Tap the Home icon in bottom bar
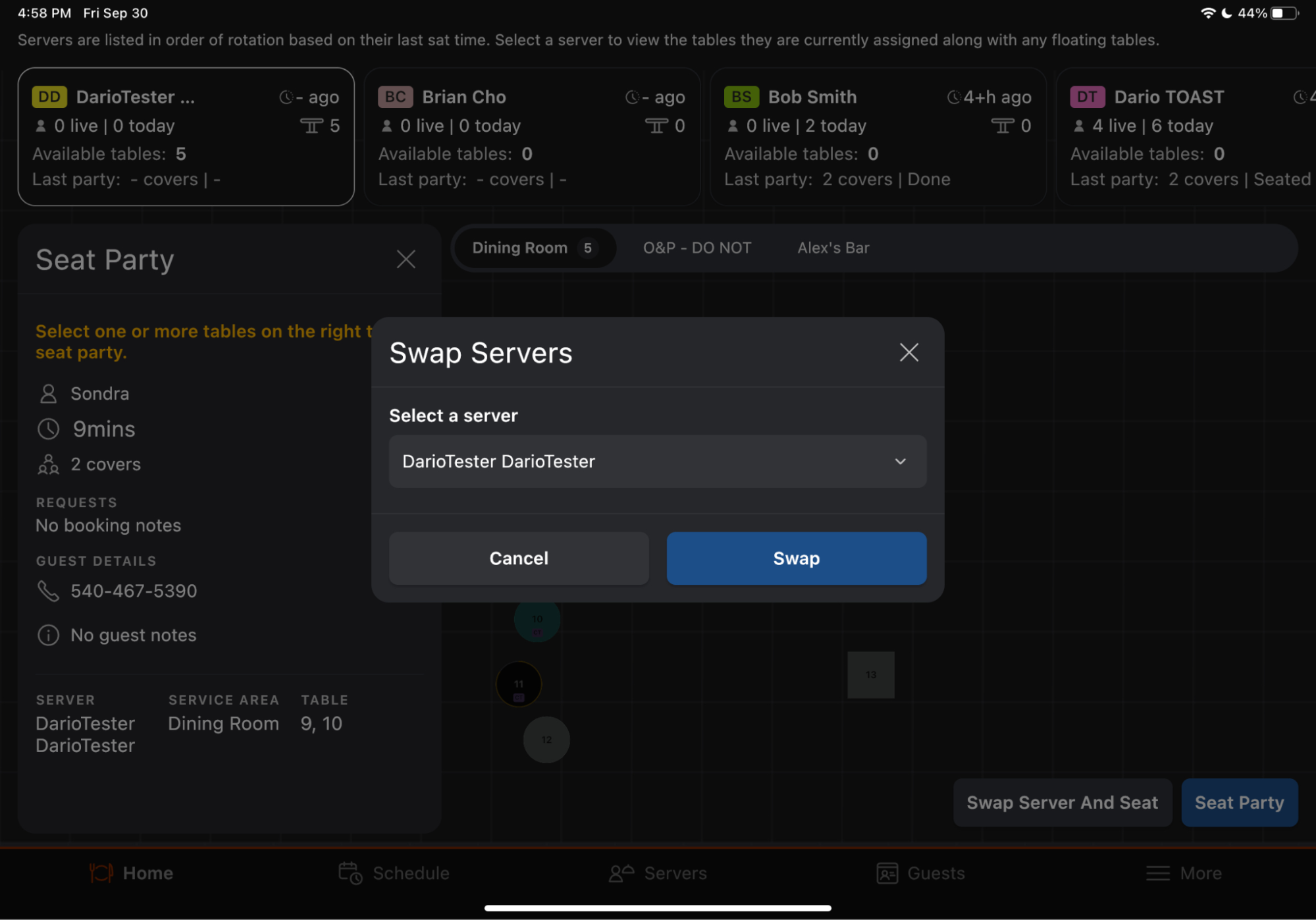Image resolution: width=1316 pixels, height=920 pixels. (x=101, y=873)
